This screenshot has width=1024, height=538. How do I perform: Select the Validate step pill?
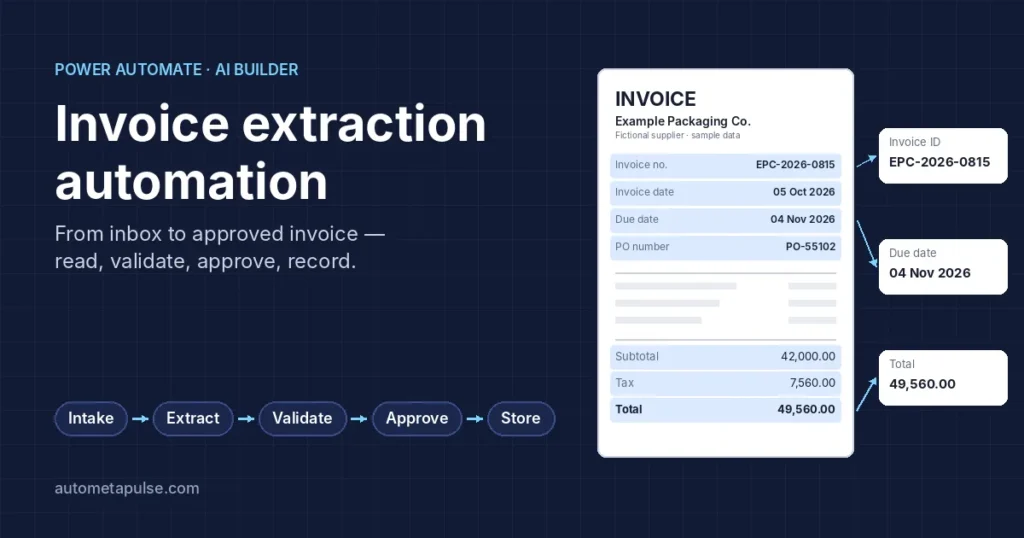[x=302, y=419]
